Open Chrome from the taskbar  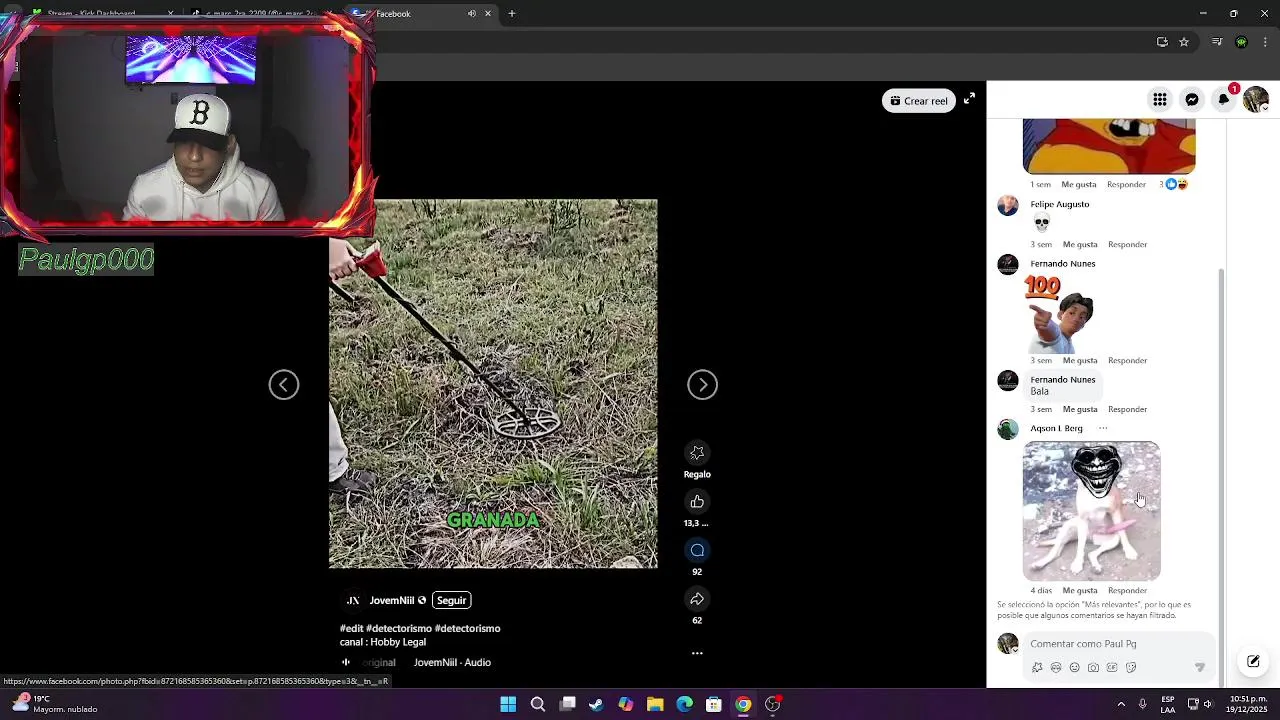tap(743, 704)
